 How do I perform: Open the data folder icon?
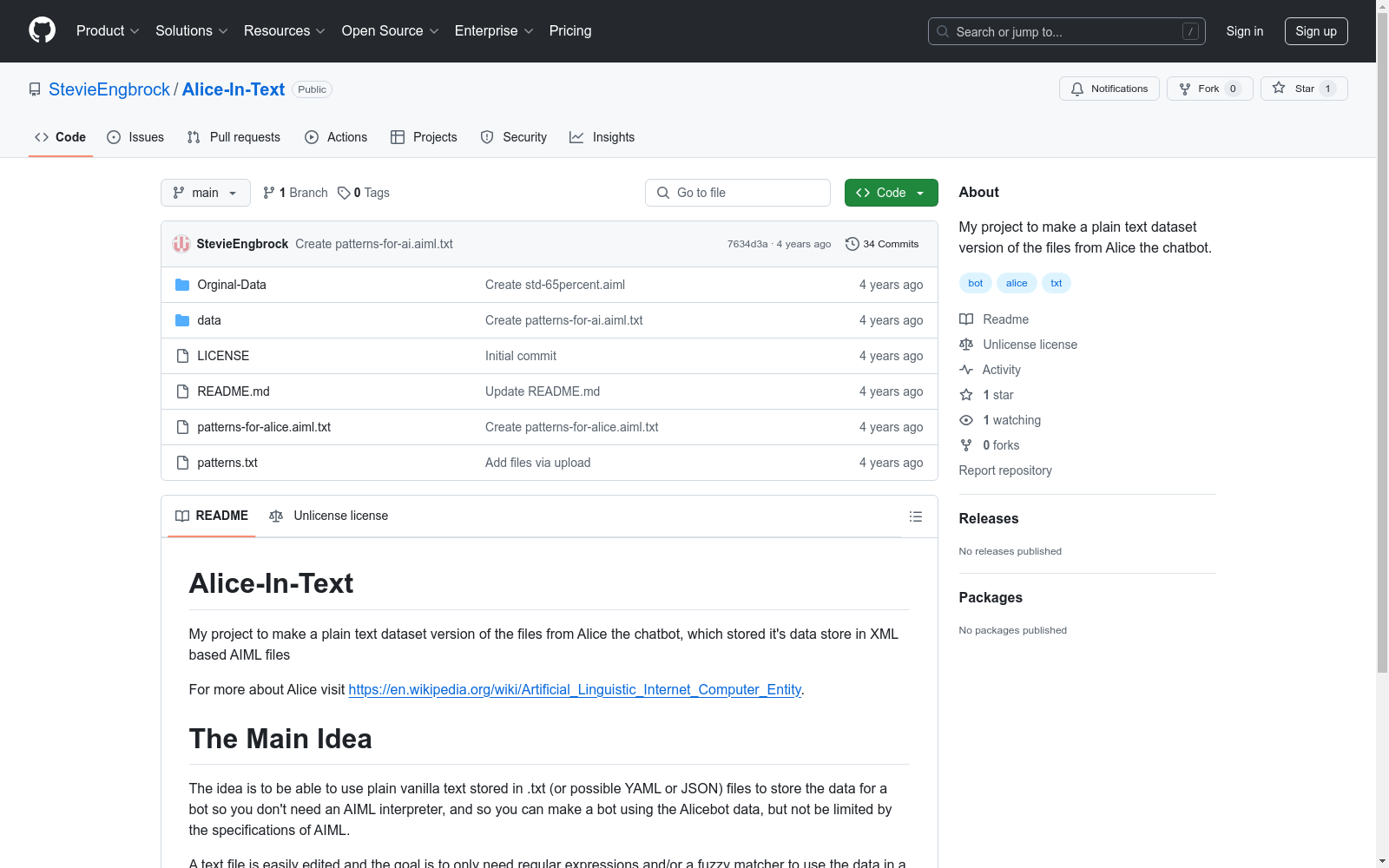pyautogui.click(x=182, y=320)
